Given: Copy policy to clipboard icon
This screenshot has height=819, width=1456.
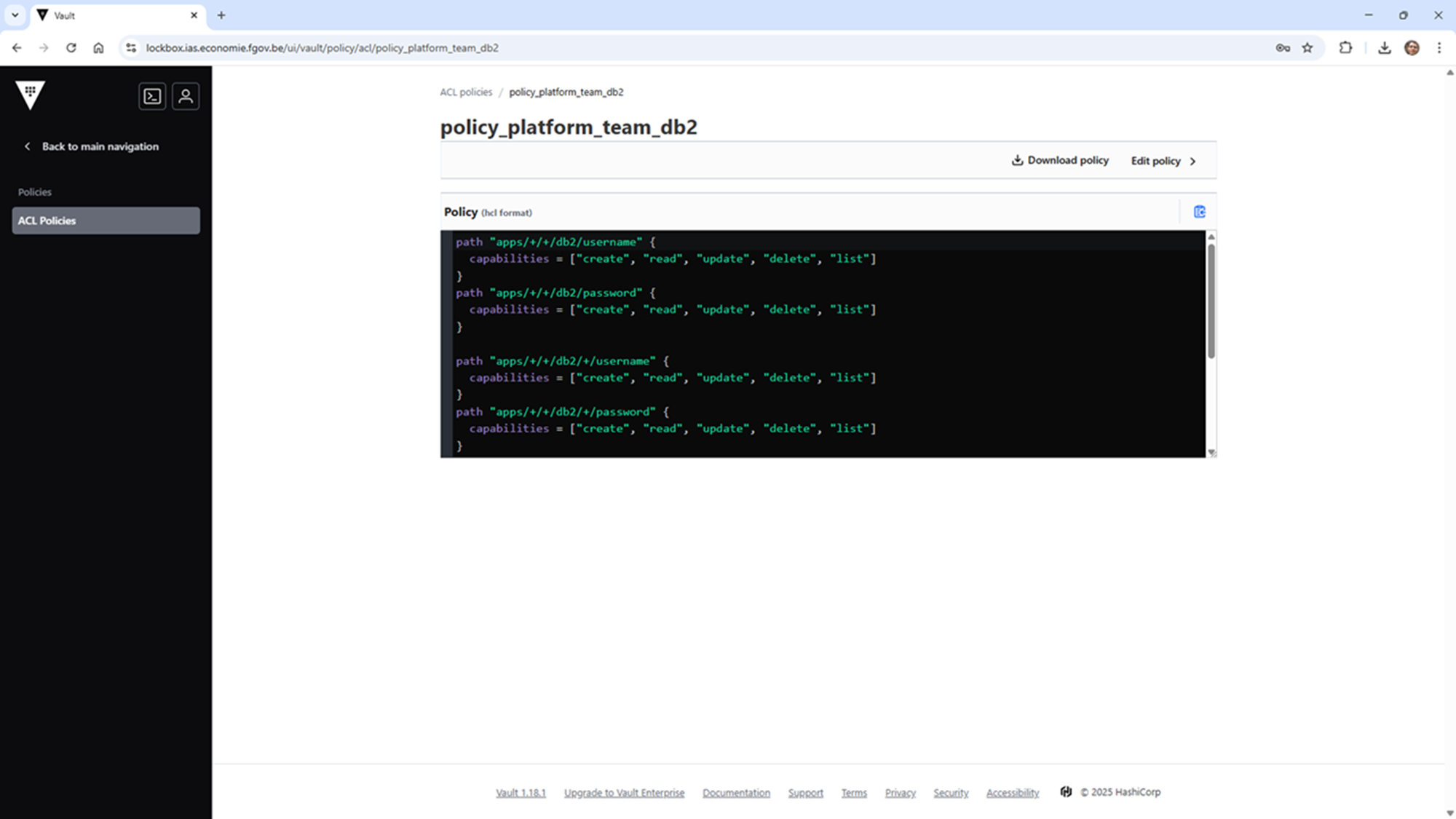Looking at the screenshot, I should (x=1199, y=212).
